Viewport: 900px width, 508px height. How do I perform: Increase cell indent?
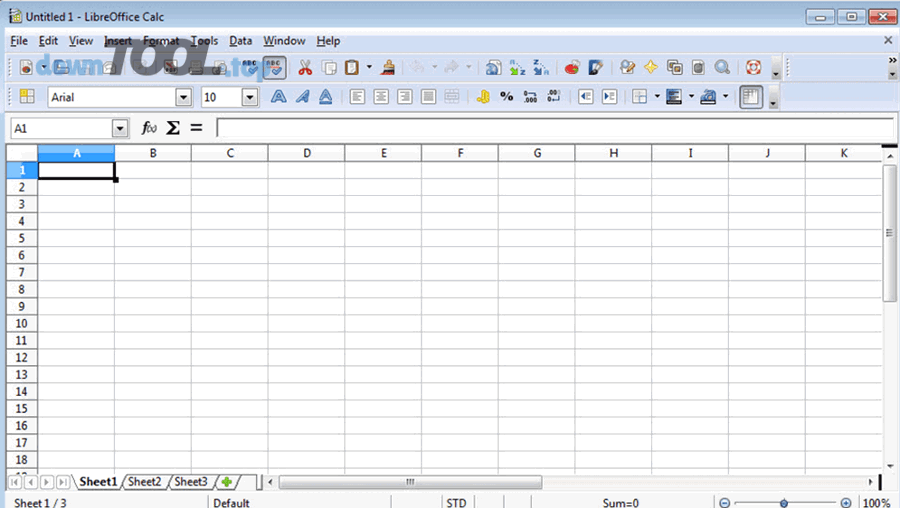[x=610, y=96]
